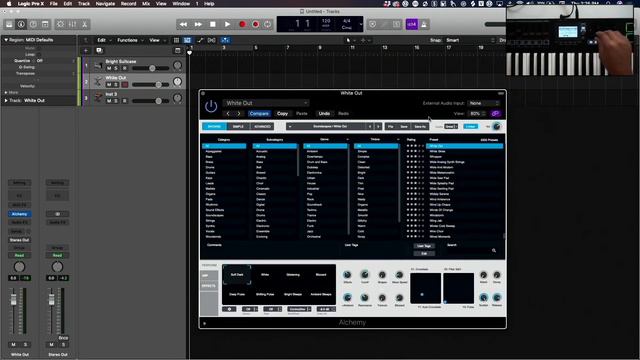
Task: Switch to the SIMPLE tab in Alchemy
Action: [x=238, y=127]
